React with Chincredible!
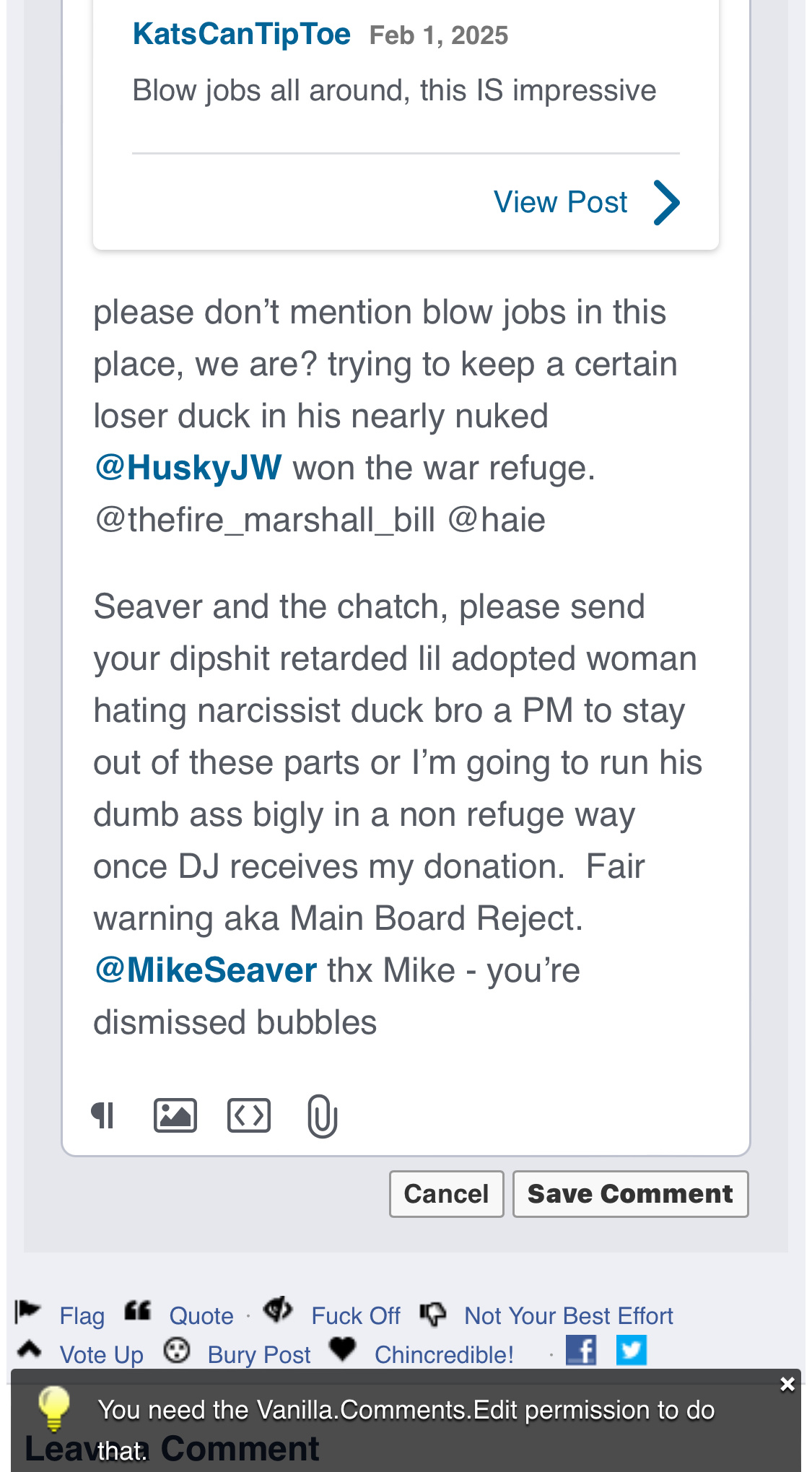The height and width of the screenshot is (1472, 812). pyautogui.click(x=443, y=1355)
